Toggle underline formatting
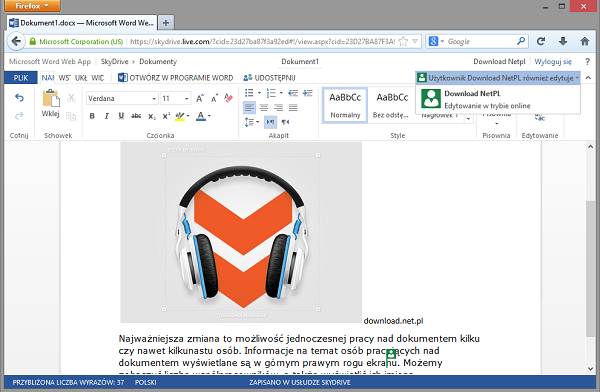 pyautogui.click(x=121, y=116)
